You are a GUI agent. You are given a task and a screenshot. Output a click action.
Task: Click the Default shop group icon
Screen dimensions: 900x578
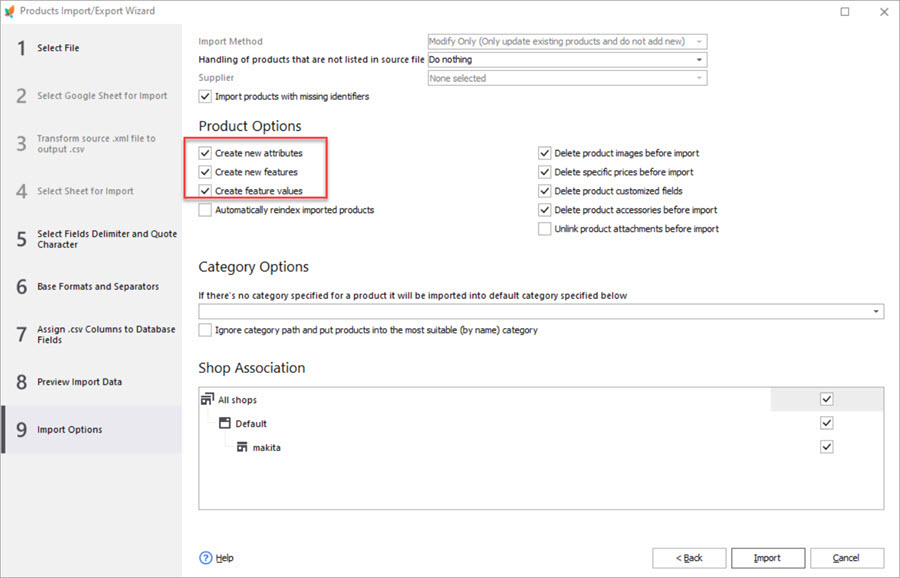coord(225,424)
